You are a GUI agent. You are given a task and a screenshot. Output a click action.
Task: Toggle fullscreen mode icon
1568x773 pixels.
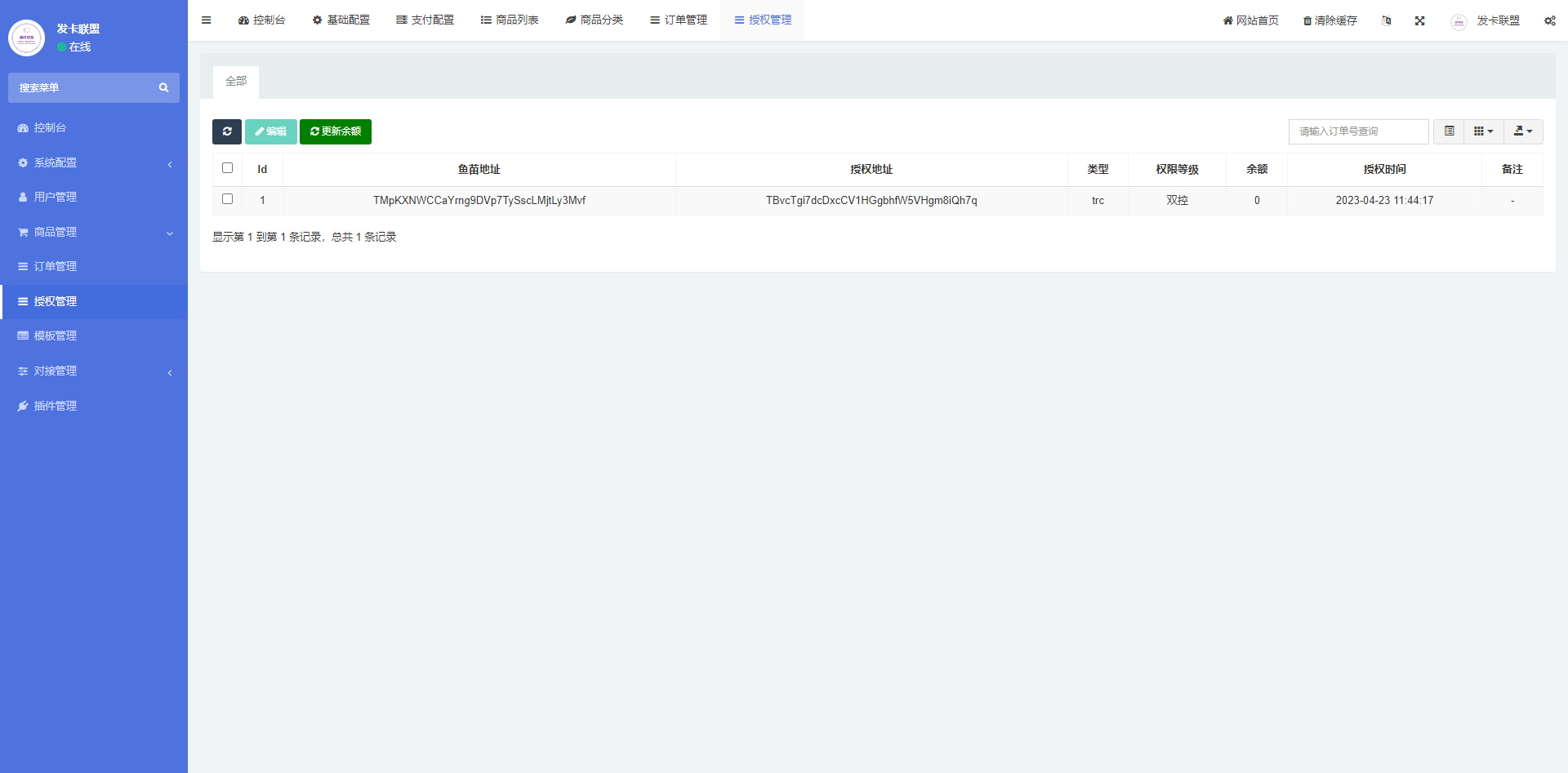click(x=1420, y=20)
